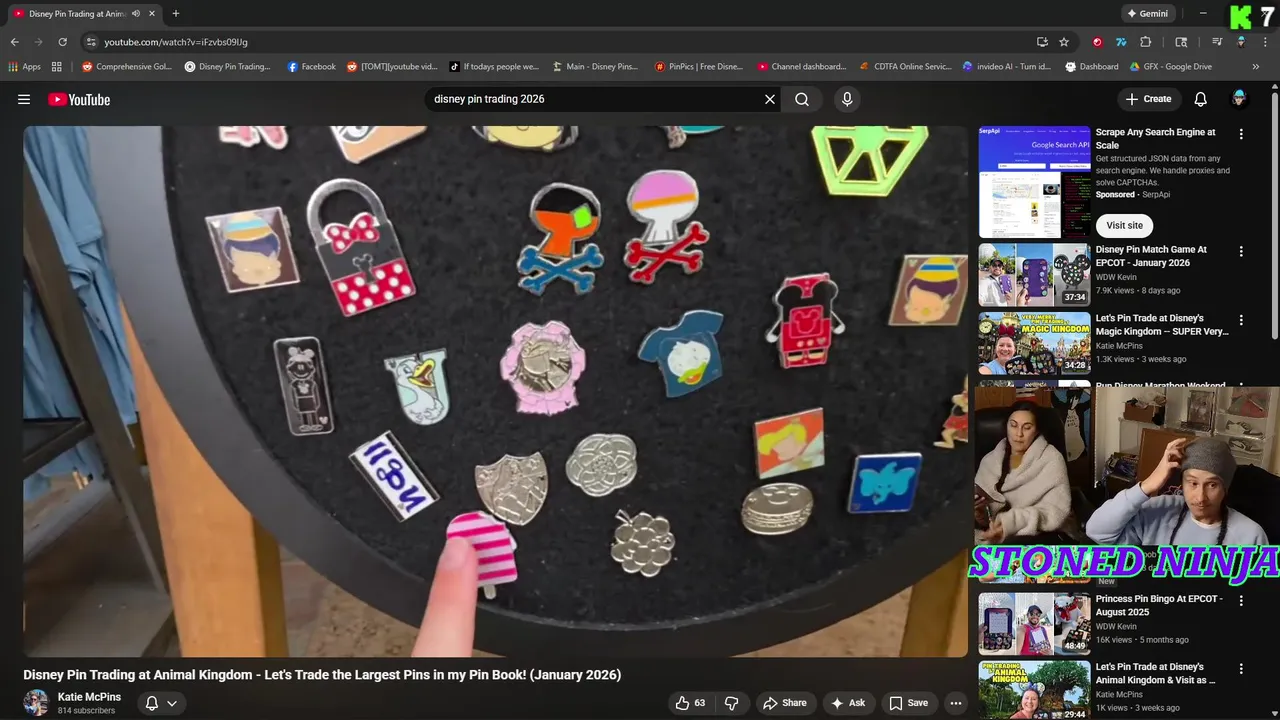This screenshot has width=1280, height=720.
Task: Open options for Magic Kingdom SUPER Very video
Action: click(x=1241, y=321)
